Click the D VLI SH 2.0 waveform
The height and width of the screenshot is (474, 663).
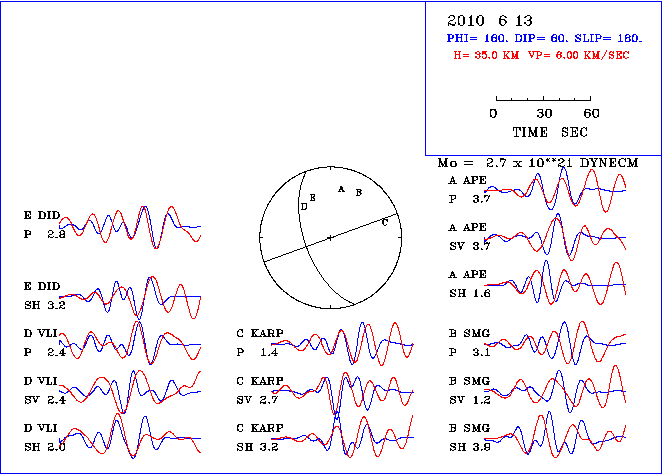tap(130, 436)
